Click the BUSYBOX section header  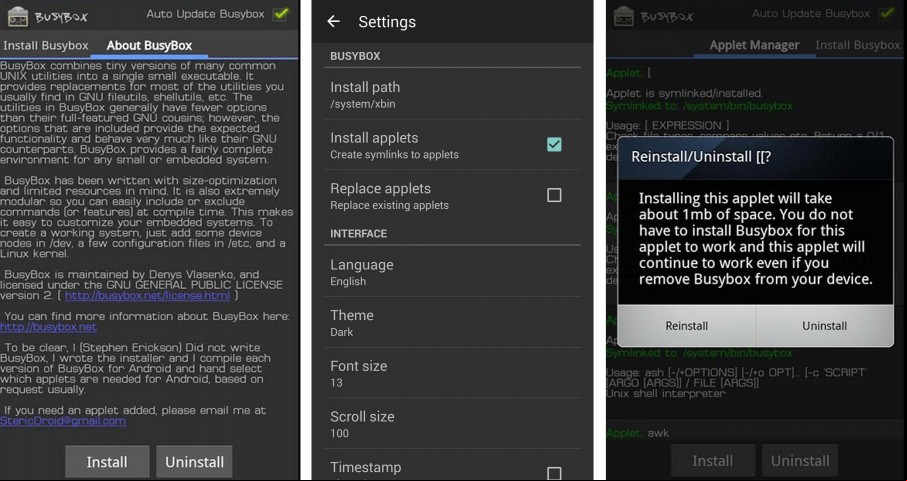pyautogui.click(x=355, y=56)
